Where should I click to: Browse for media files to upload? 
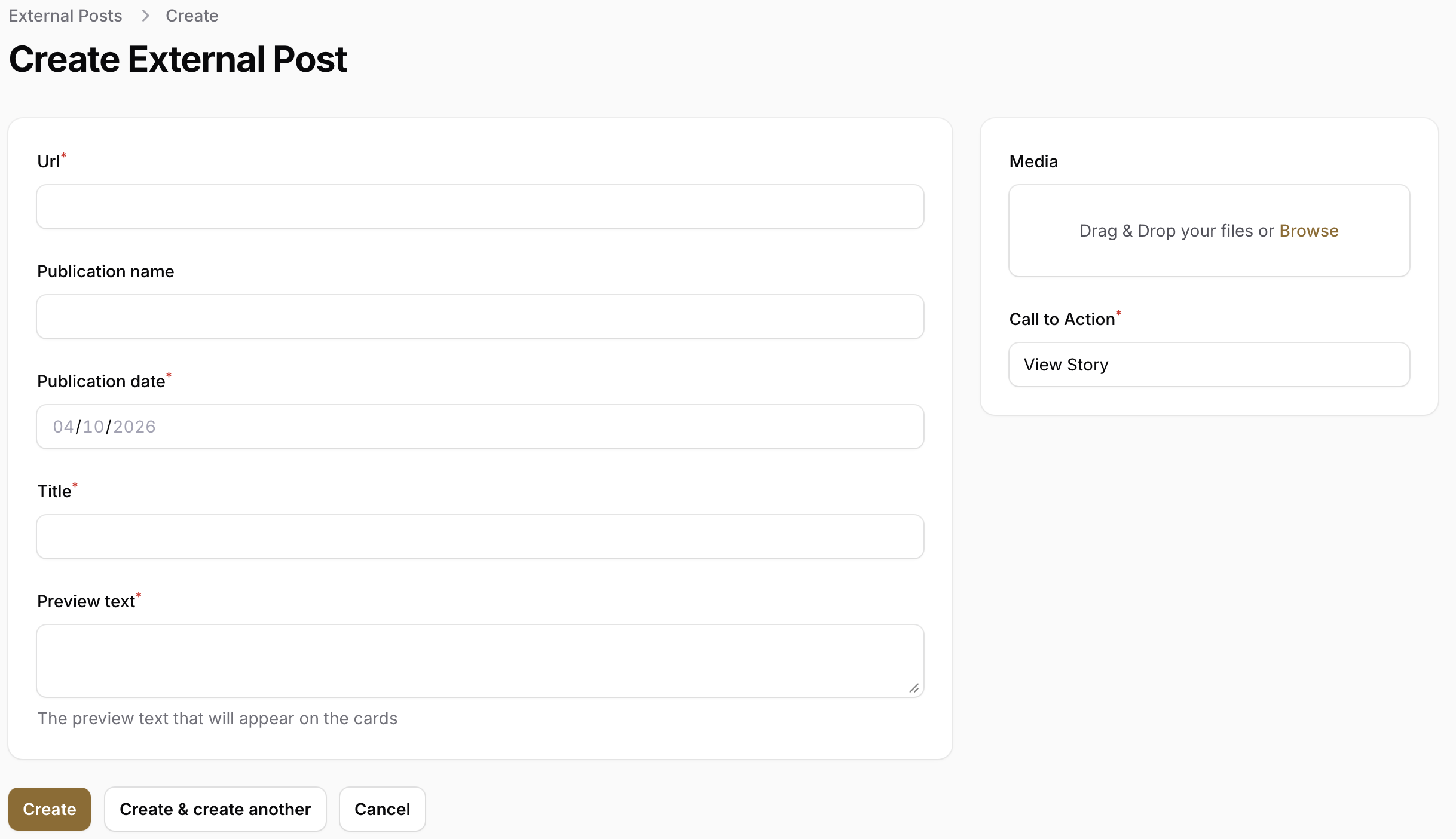(1309, 231)
